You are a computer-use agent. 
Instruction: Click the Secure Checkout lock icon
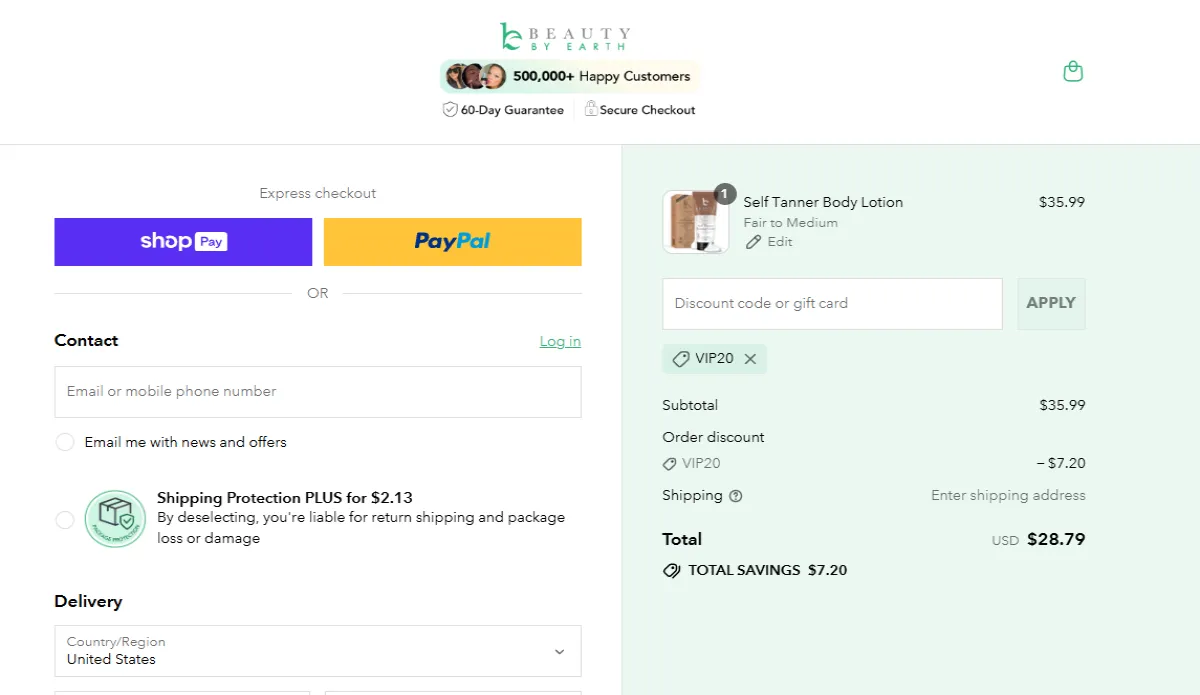point(589,109)
